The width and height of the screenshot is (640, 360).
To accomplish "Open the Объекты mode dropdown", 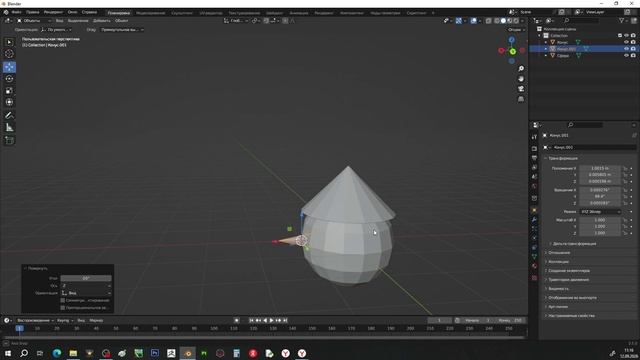I will 34,20.
